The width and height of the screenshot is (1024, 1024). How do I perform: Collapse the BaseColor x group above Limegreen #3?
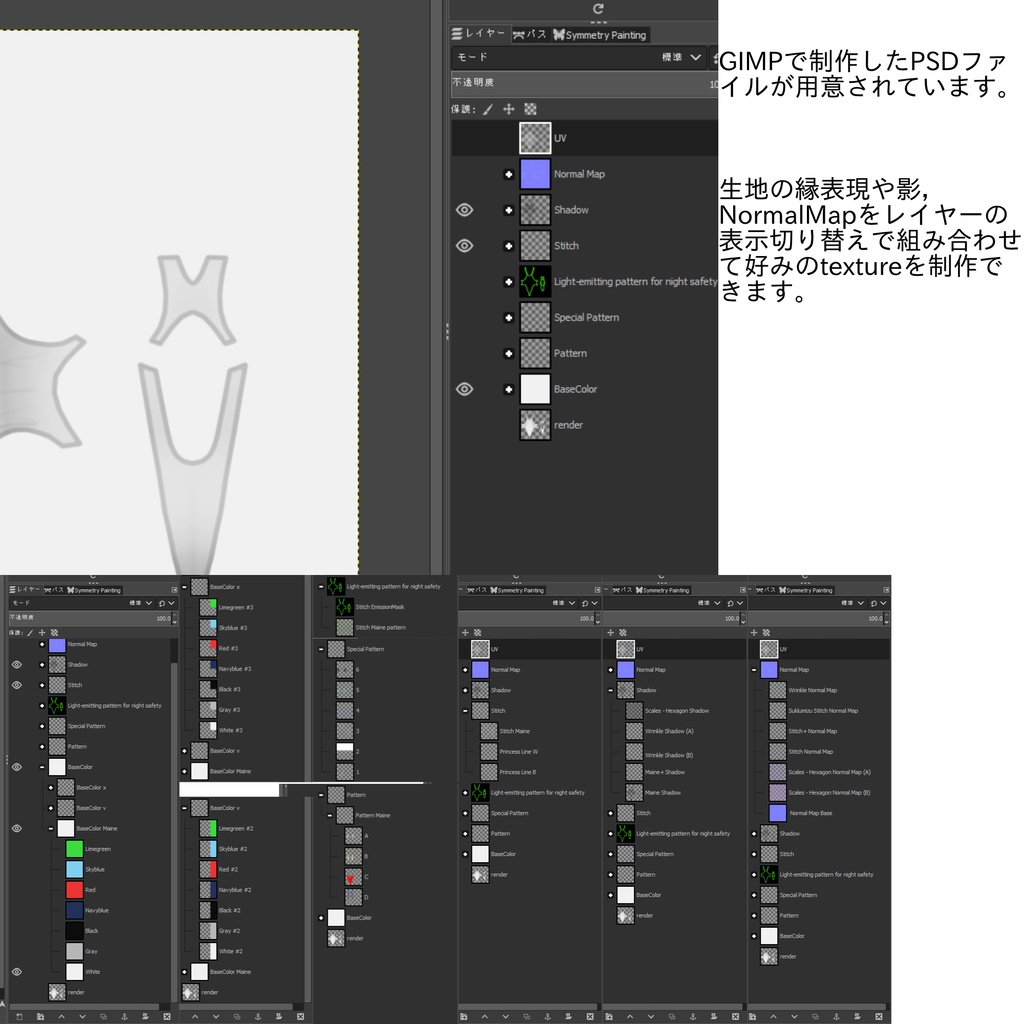(184, 586)
